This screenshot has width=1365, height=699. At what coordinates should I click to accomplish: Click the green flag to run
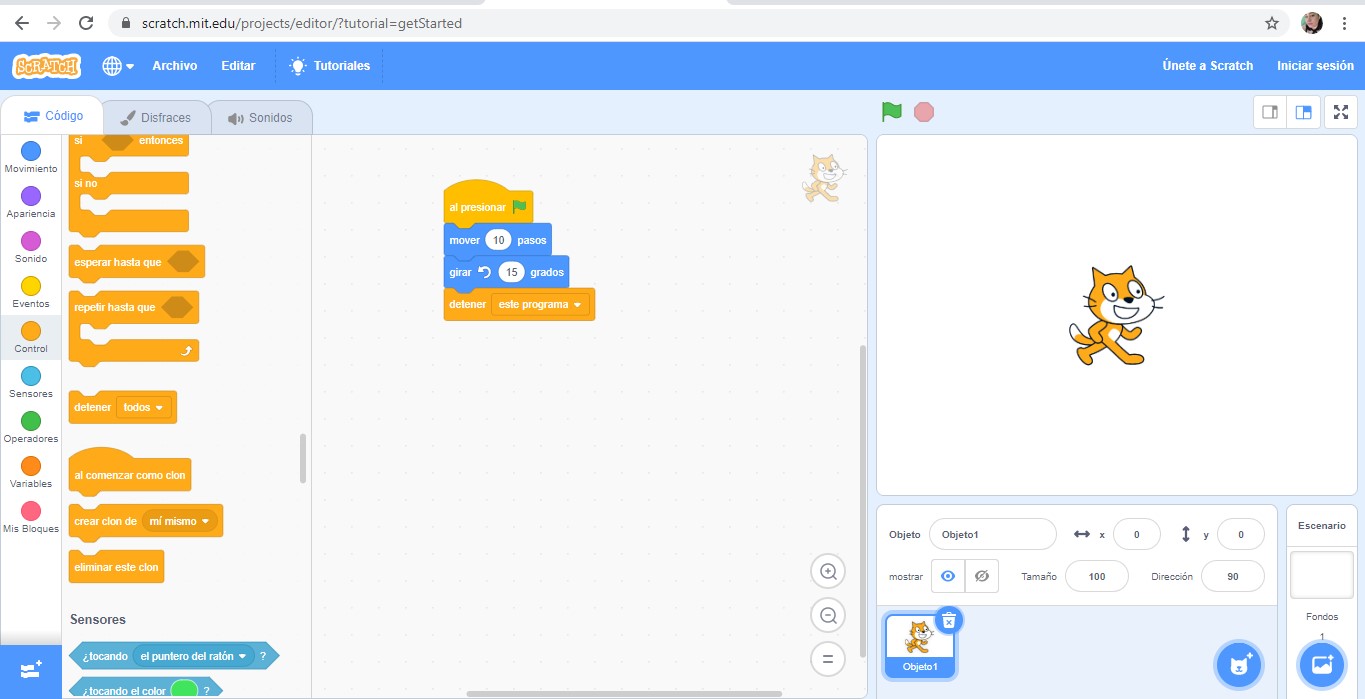pos(891,112)
